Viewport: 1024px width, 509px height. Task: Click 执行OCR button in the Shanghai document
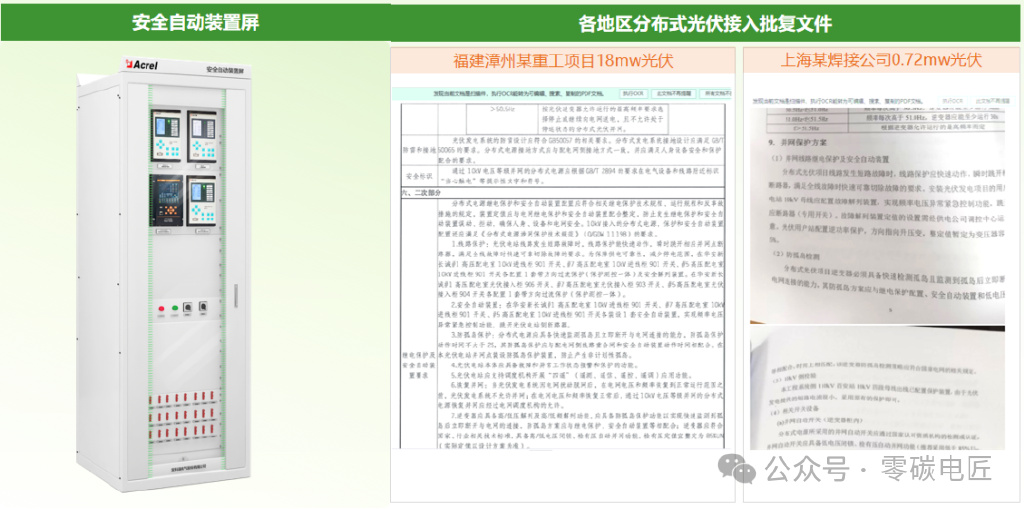point(953,101)
